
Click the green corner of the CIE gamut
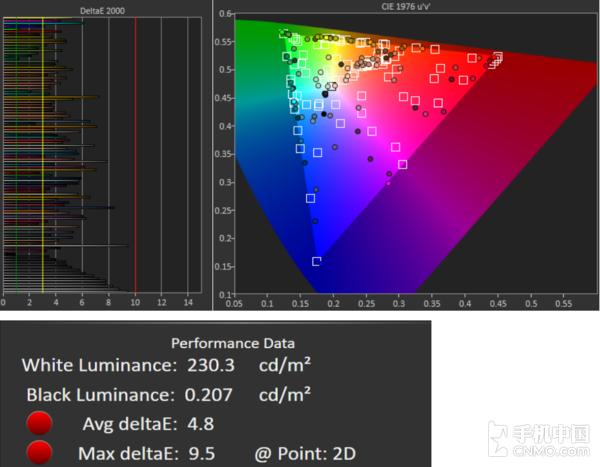pos(240,22)
